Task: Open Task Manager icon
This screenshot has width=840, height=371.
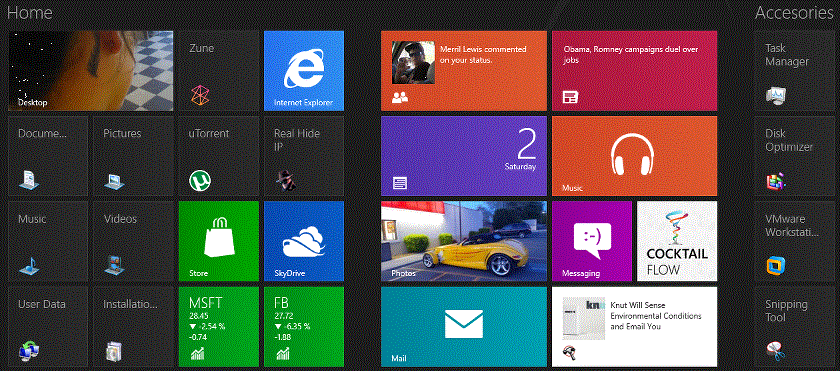Action: pyautogui.click(x=775, y=95)
